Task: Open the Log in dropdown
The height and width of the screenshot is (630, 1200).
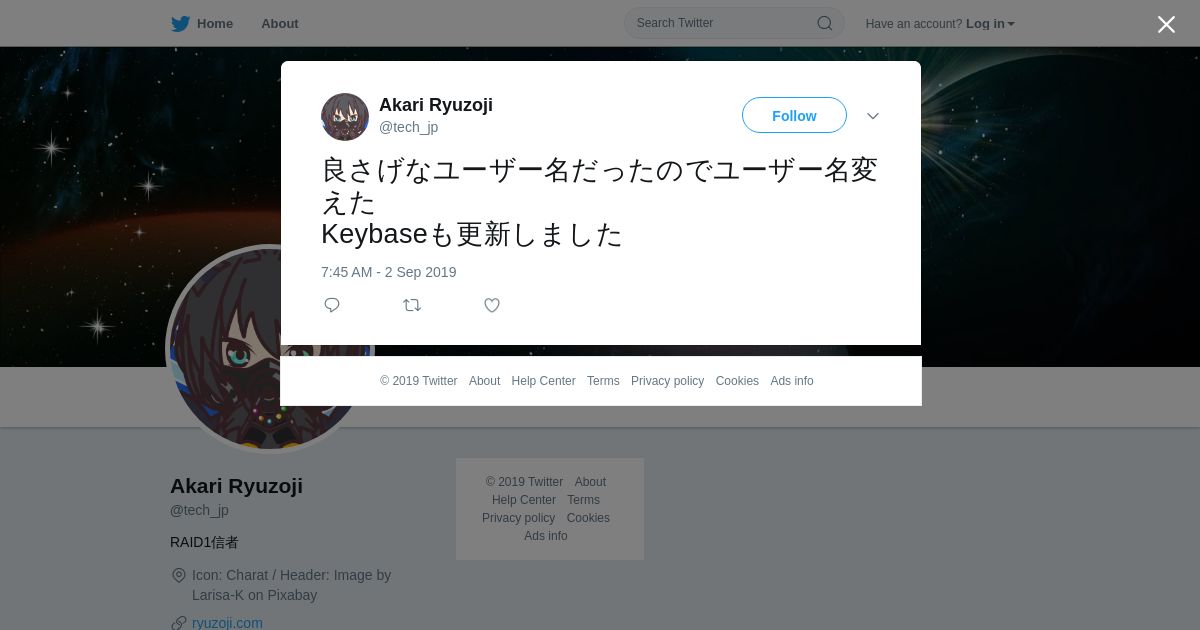Action: click(990, 24)
